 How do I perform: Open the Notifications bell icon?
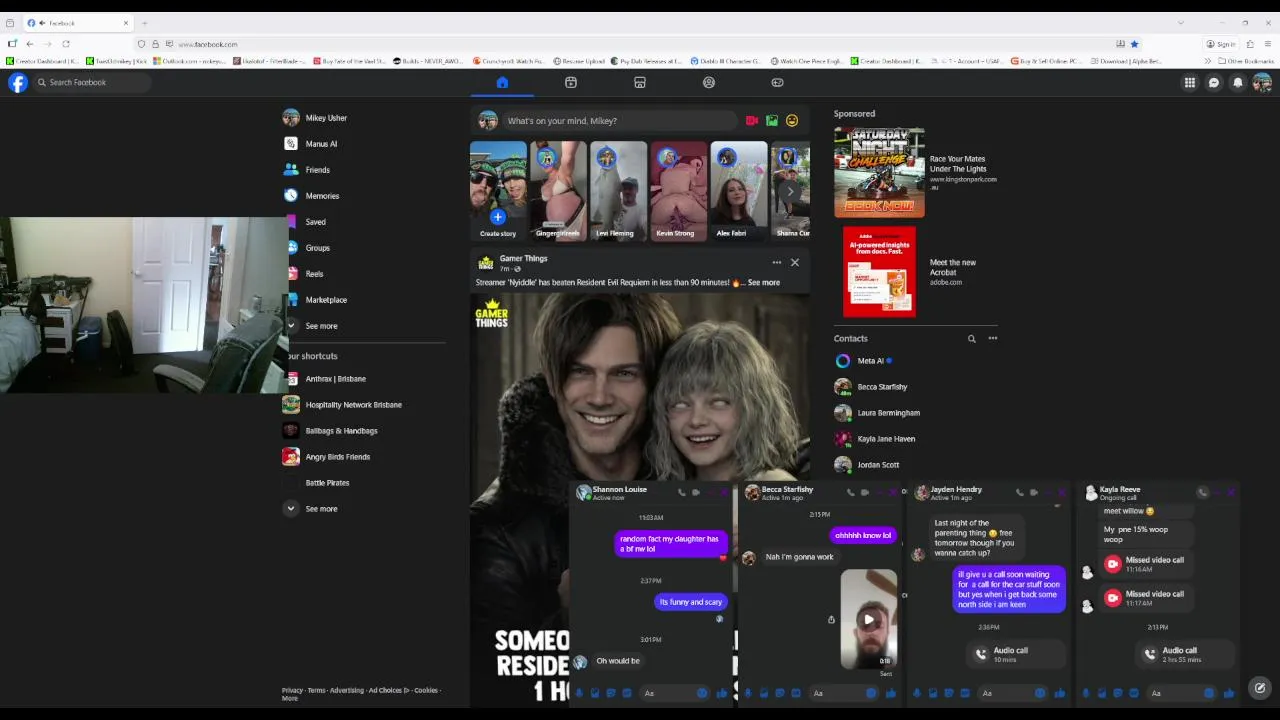[x=1238, y=83]
